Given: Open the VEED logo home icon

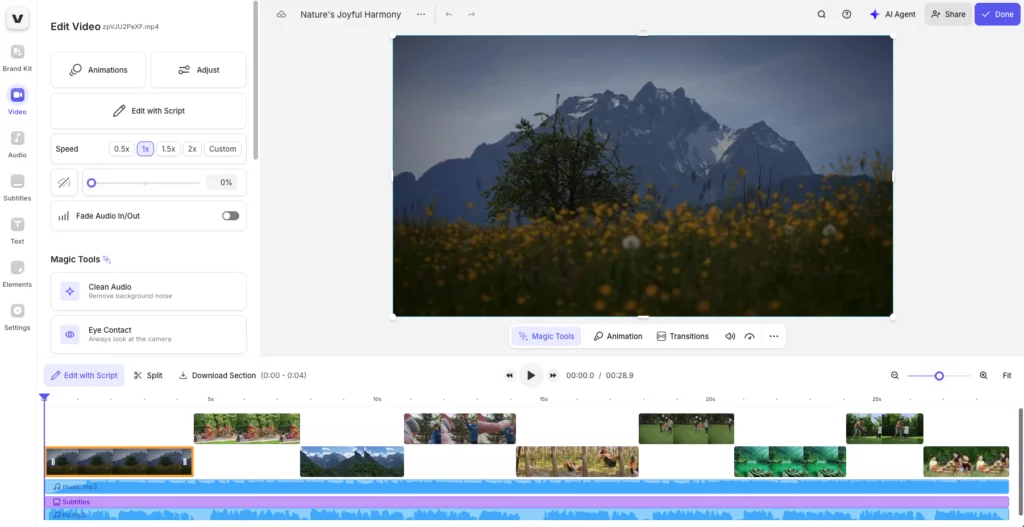Looking at the screenshot, I should tap(18, 18).
